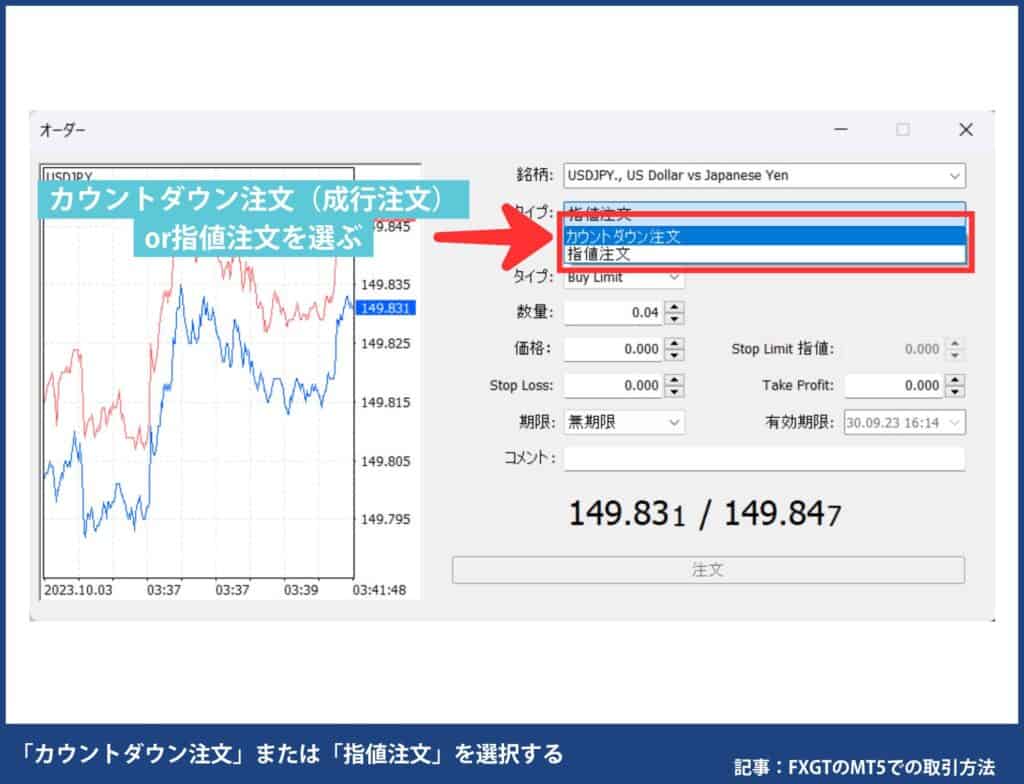The width and height of the screenshot is (1024, 784).
Task: Open the Buy Limit type dropdown
Action: pyautogui.click(x=624, y=277)
